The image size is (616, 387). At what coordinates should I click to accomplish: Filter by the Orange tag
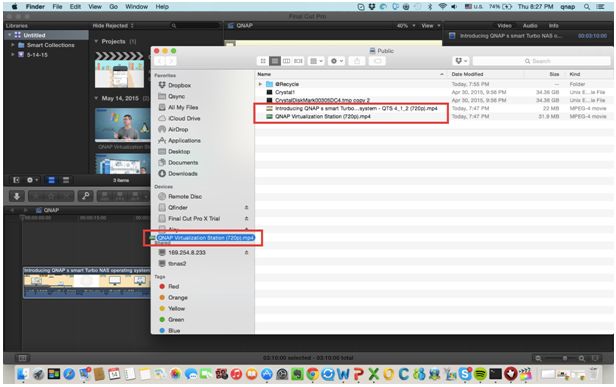(178, 297)
